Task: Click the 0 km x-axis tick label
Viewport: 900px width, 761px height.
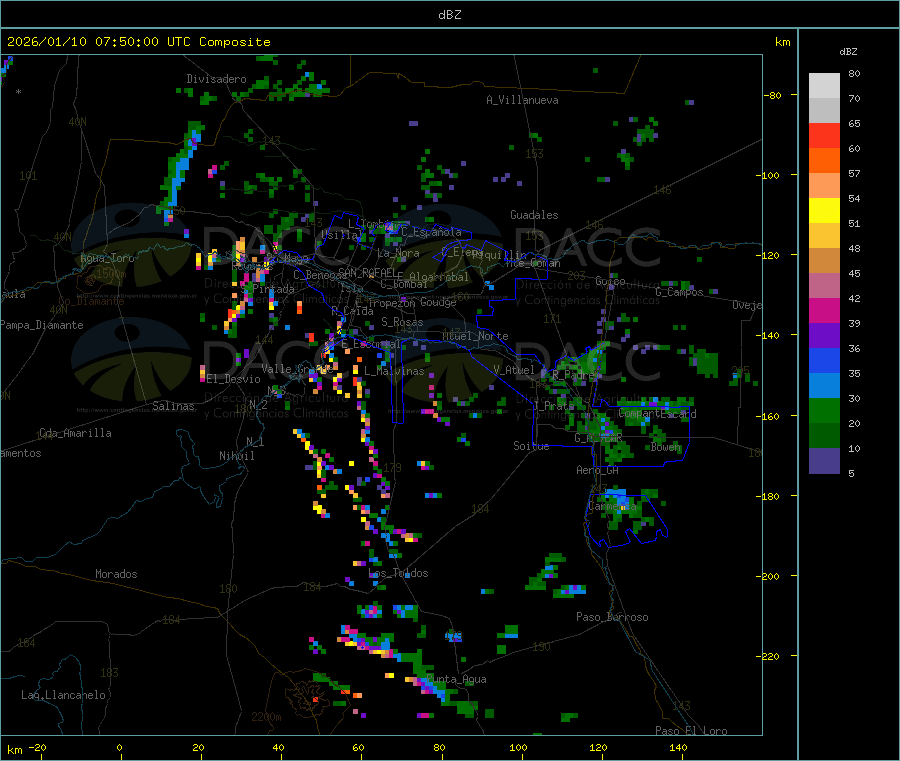Action: (x=119, y=747)
